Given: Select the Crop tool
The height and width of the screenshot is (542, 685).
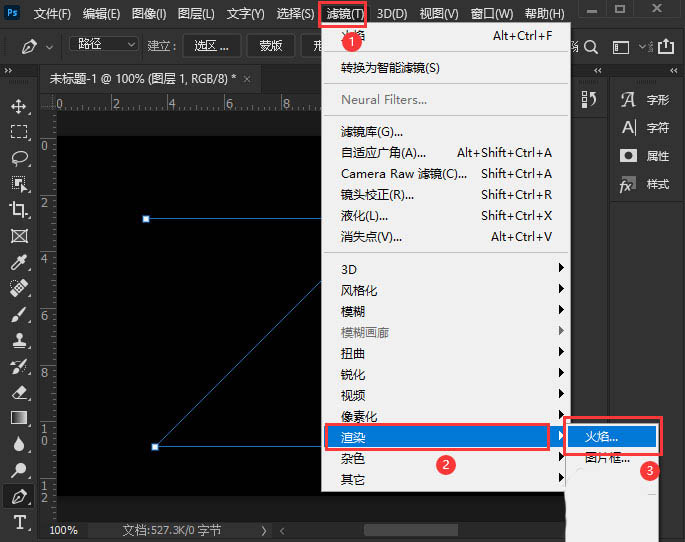Looking at the screenshot, I should point(18,210).
